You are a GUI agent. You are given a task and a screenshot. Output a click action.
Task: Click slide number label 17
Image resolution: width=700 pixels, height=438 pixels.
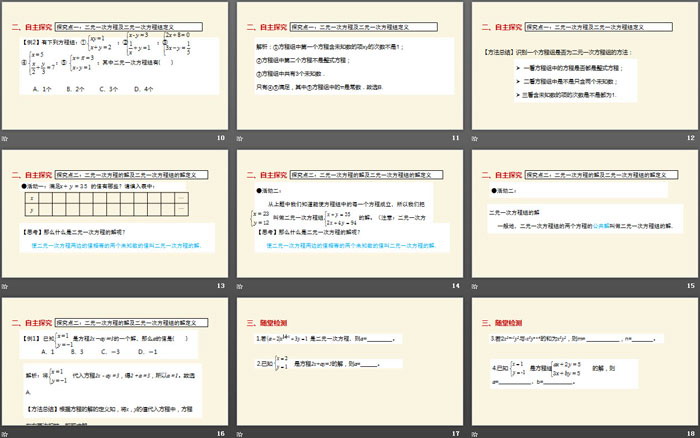point(456,434)
